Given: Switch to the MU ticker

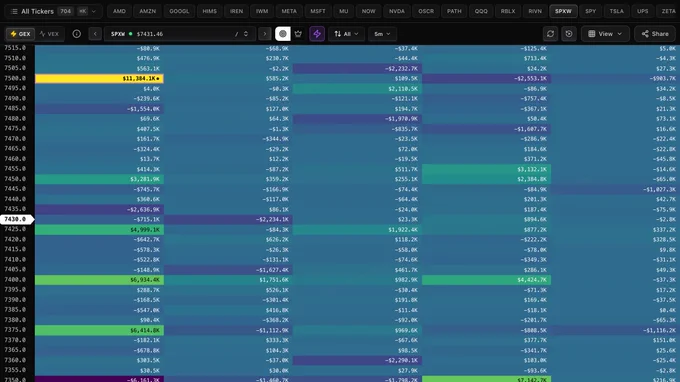Looking at the screenshot, I should [x=343, y=11].
